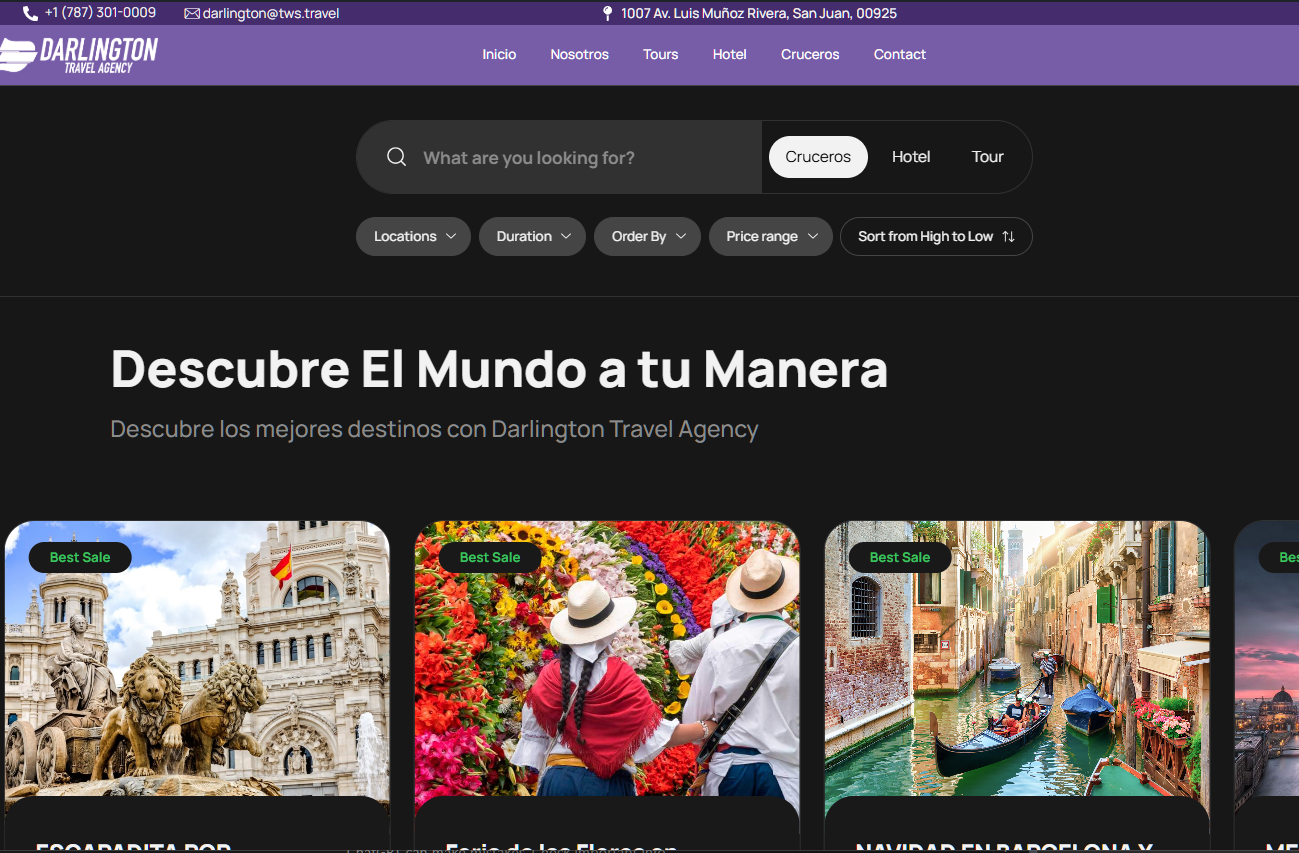Expand the Duration filter dropdown
The width and height of the screenshot is (1299, 853).
click(532, 237)
